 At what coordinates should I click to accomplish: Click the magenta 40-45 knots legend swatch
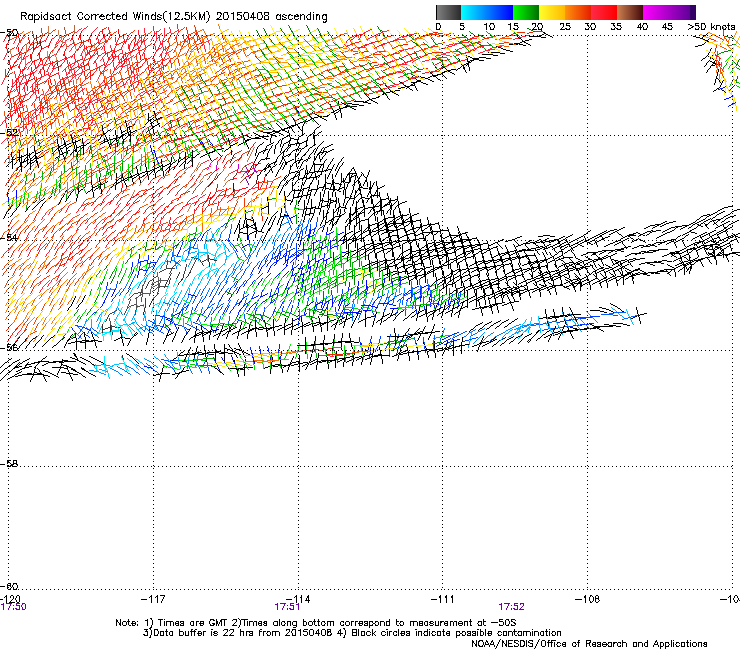point(656,12)
